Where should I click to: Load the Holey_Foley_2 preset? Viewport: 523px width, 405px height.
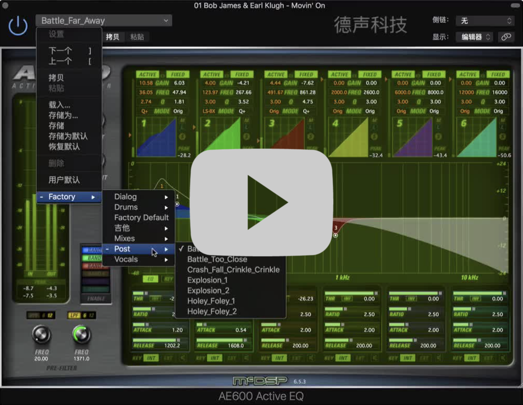point(230,311)
